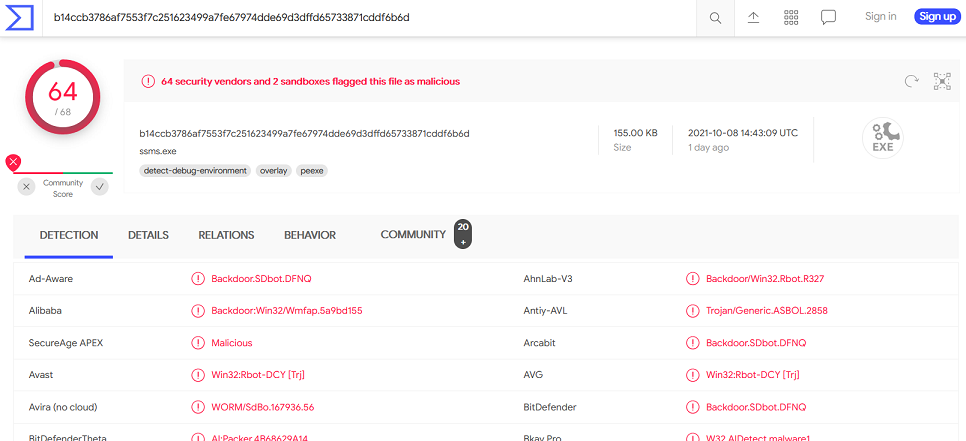Viewport: 966px width, 441px height.
Task: Click the detect-debug-environment tag
Action: tap(195, 171)
